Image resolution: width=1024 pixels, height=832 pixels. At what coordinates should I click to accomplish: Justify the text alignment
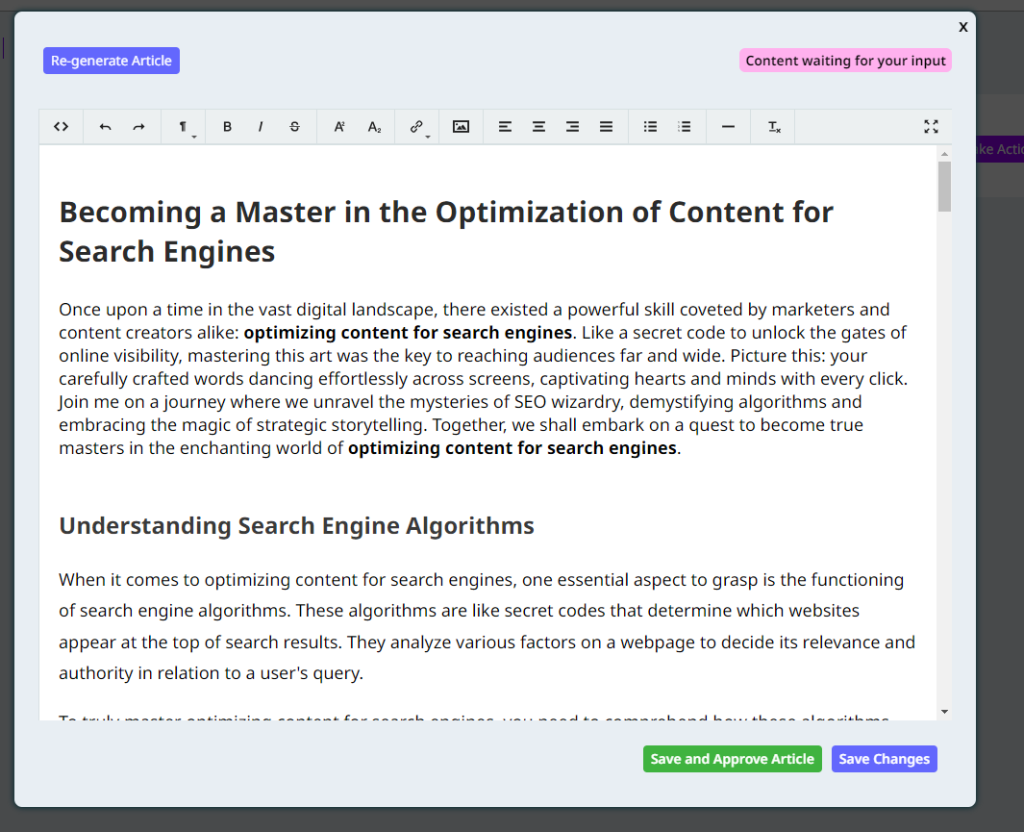(x=606, y=127)
